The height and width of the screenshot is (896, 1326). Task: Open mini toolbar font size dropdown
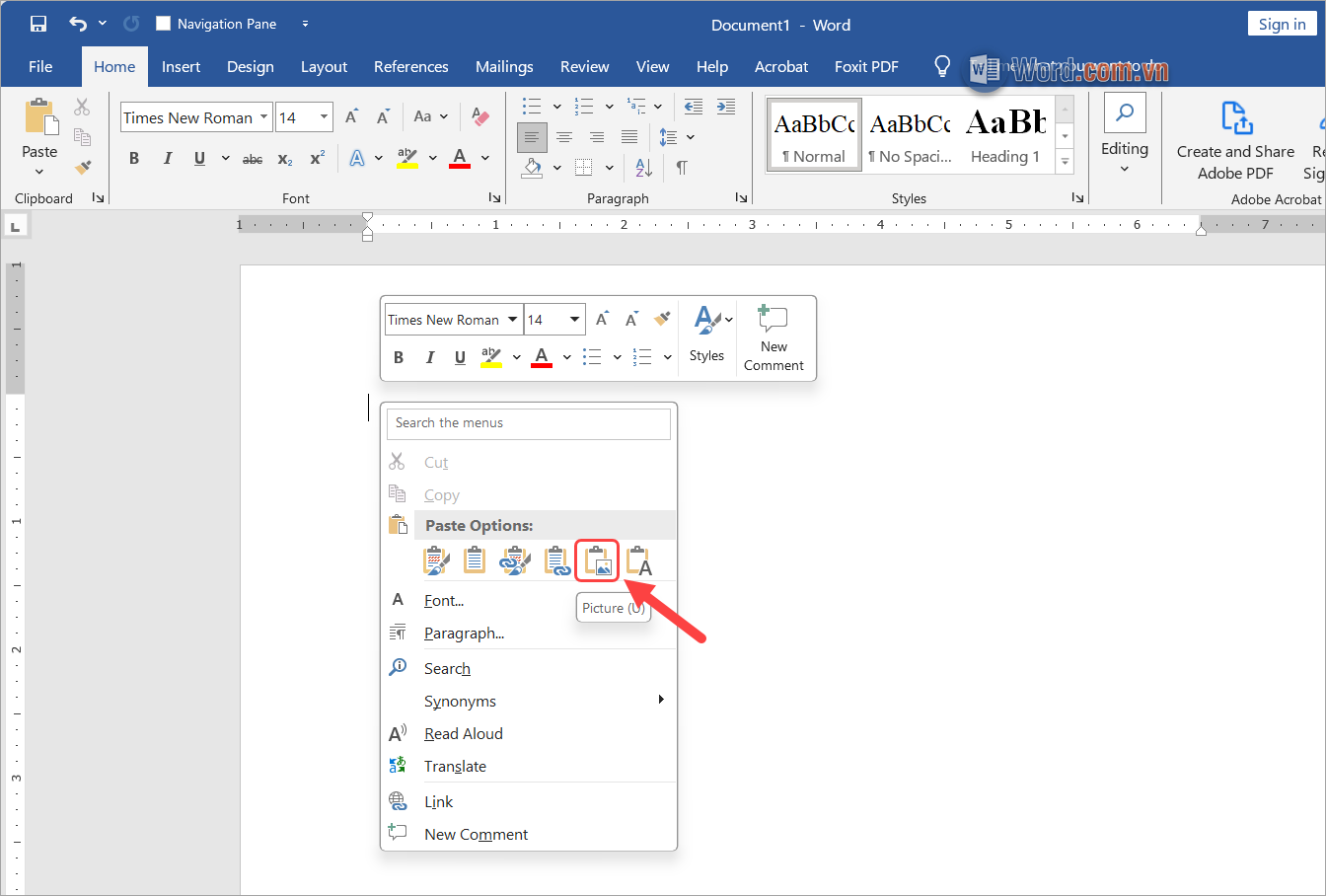point(575,319)
